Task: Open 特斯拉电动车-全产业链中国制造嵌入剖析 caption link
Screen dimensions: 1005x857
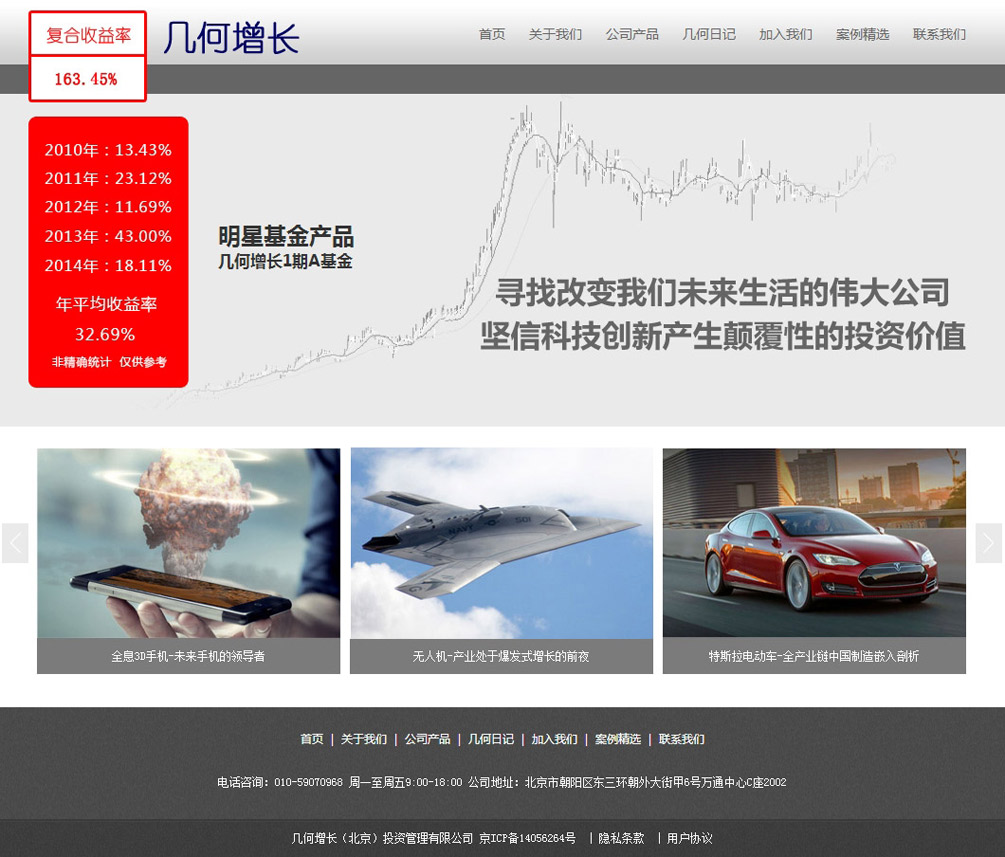Action: click(814, 656)
